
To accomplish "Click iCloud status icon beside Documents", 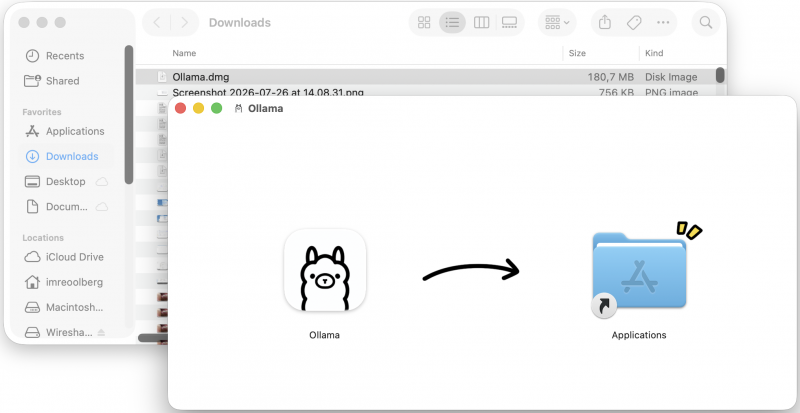I will click(x=102, y=207).
